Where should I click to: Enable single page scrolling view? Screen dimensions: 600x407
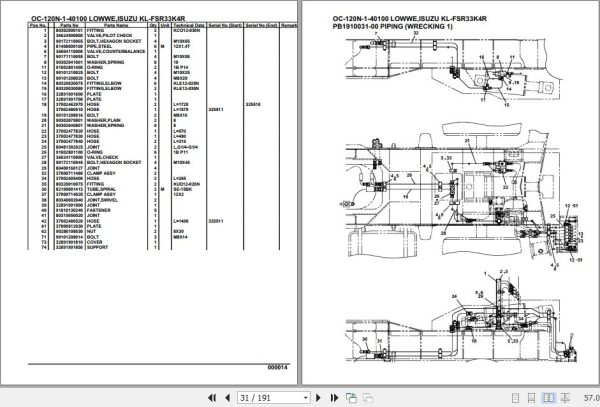pyautogui.click(x=532, y=398)
